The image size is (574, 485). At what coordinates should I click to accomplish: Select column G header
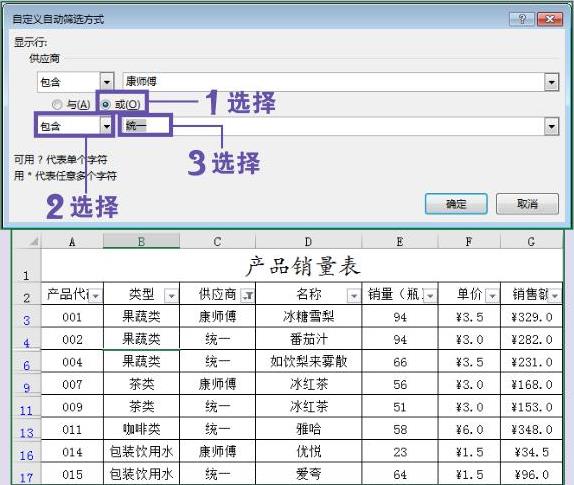[x=531, y=241]
